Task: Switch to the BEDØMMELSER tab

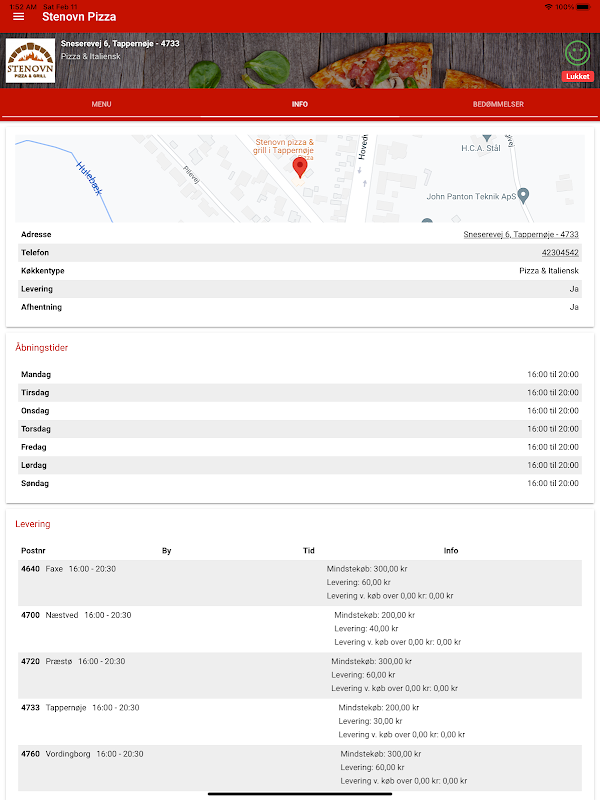Action: pyautogui.click(x=498, y=104)
